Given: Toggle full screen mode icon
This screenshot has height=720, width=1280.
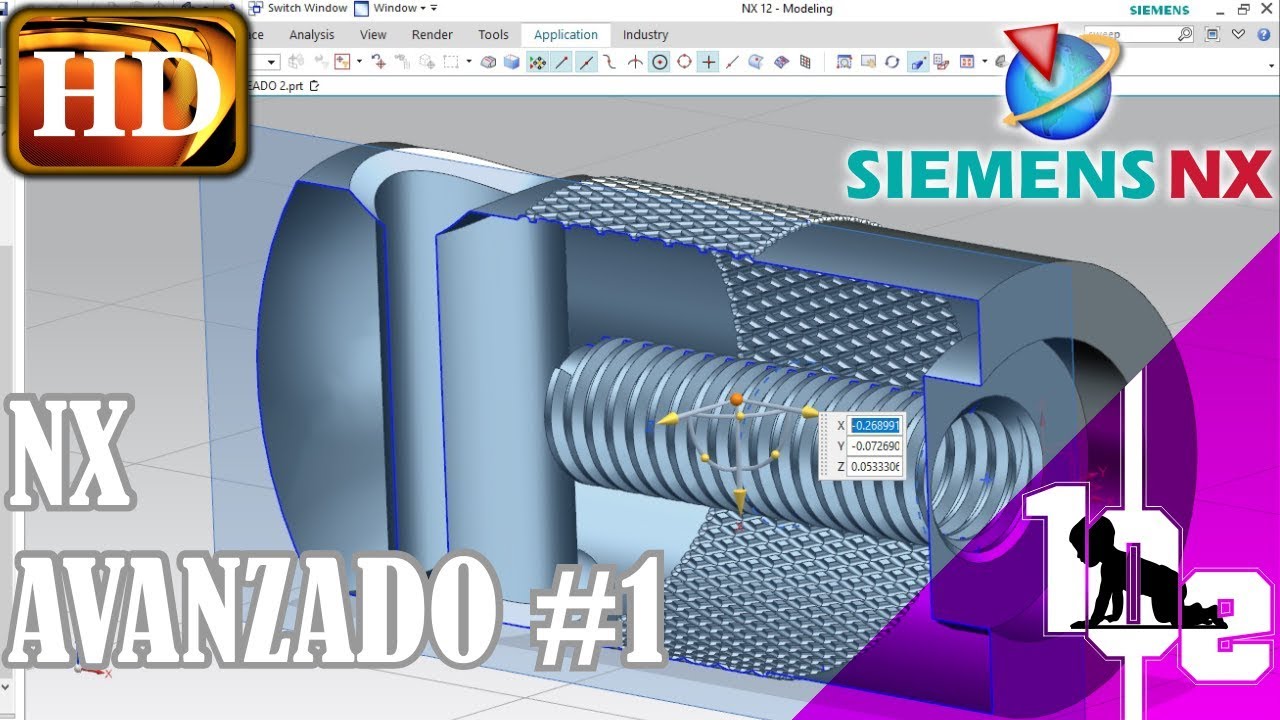Looking at the screenshot, I should coord(1212,34).
